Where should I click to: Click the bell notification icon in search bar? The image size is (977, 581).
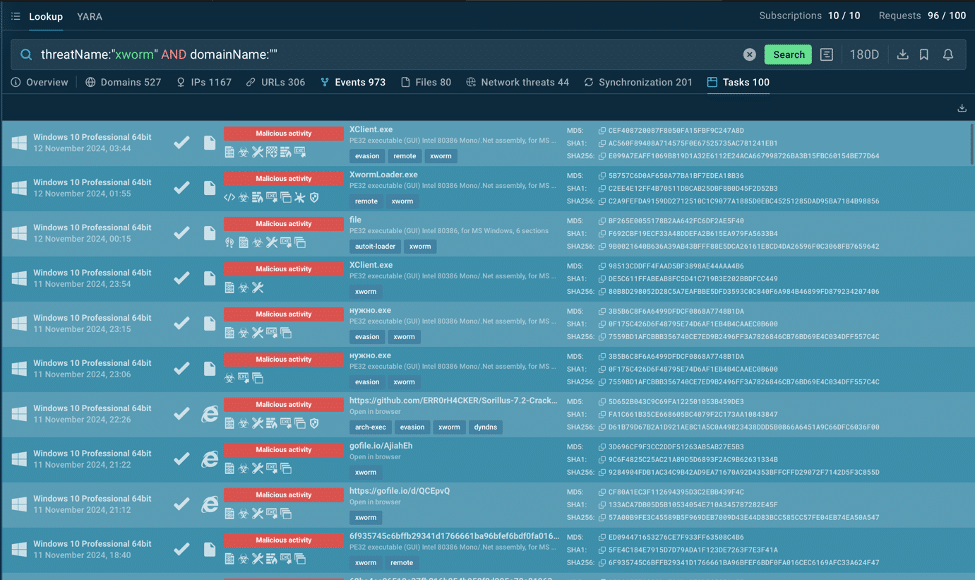(x=948, y=55)
